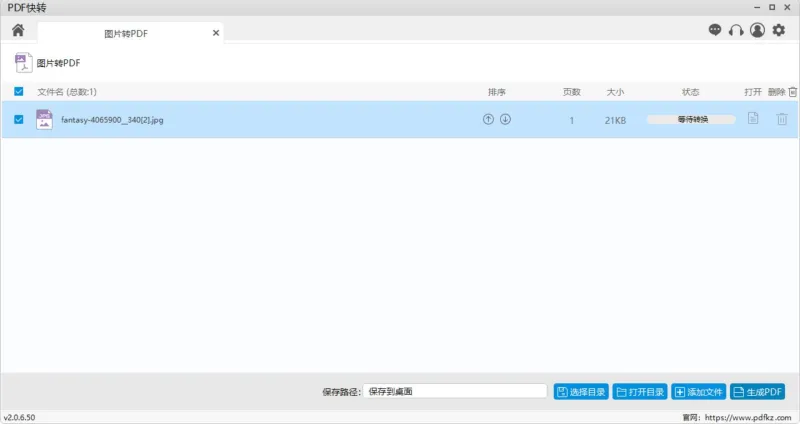Go to the home screen icon
This screenshot has height=424, width=800.
point(18,31)
